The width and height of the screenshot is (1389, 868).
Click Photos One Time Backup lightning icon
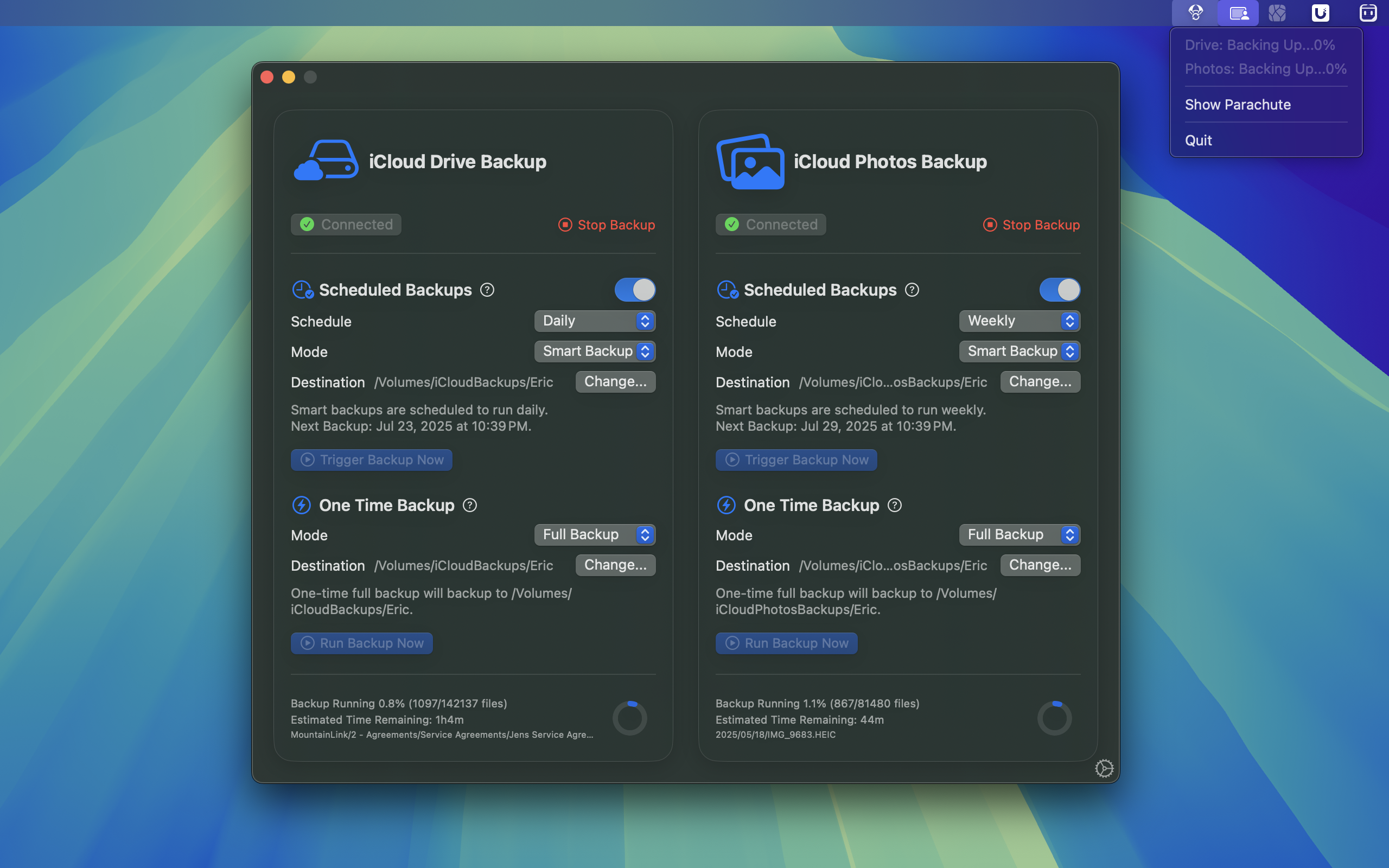(727, 505)
